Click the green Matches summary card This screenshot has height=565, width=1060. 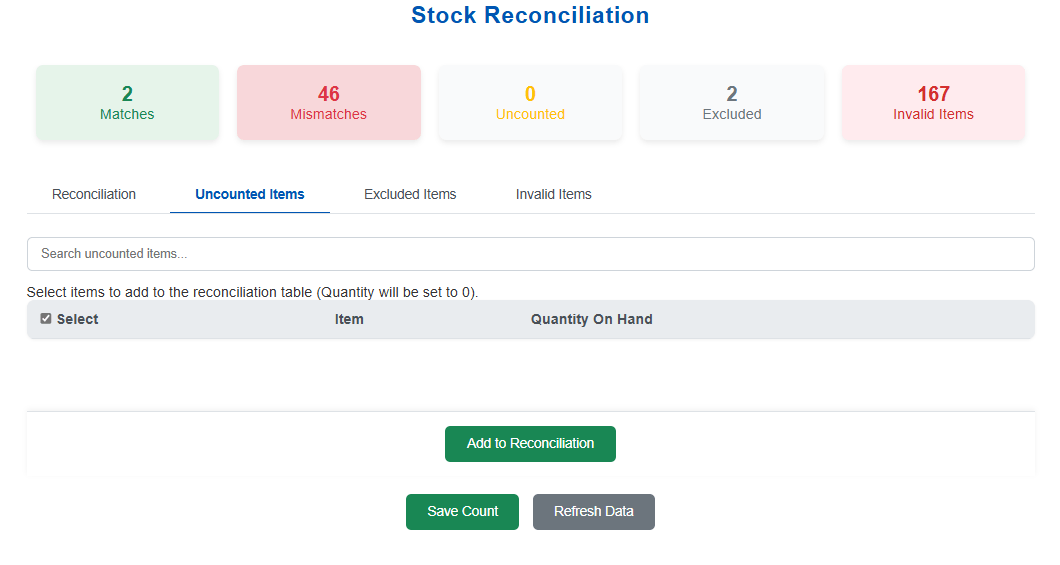pos(127,103)
